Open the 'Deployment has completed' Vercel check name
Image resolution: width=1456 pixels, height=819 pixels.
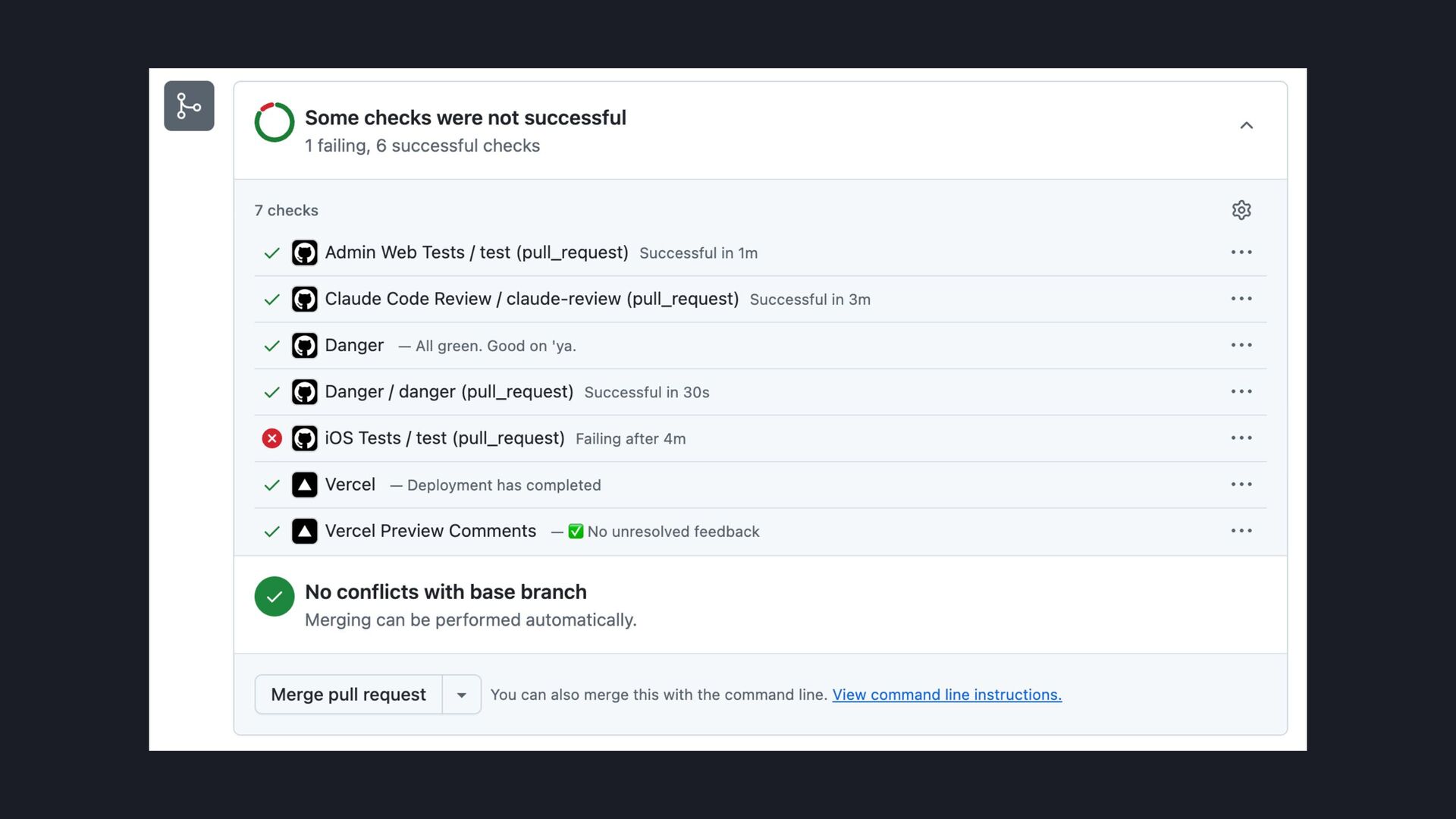click(x=350, y=485)
